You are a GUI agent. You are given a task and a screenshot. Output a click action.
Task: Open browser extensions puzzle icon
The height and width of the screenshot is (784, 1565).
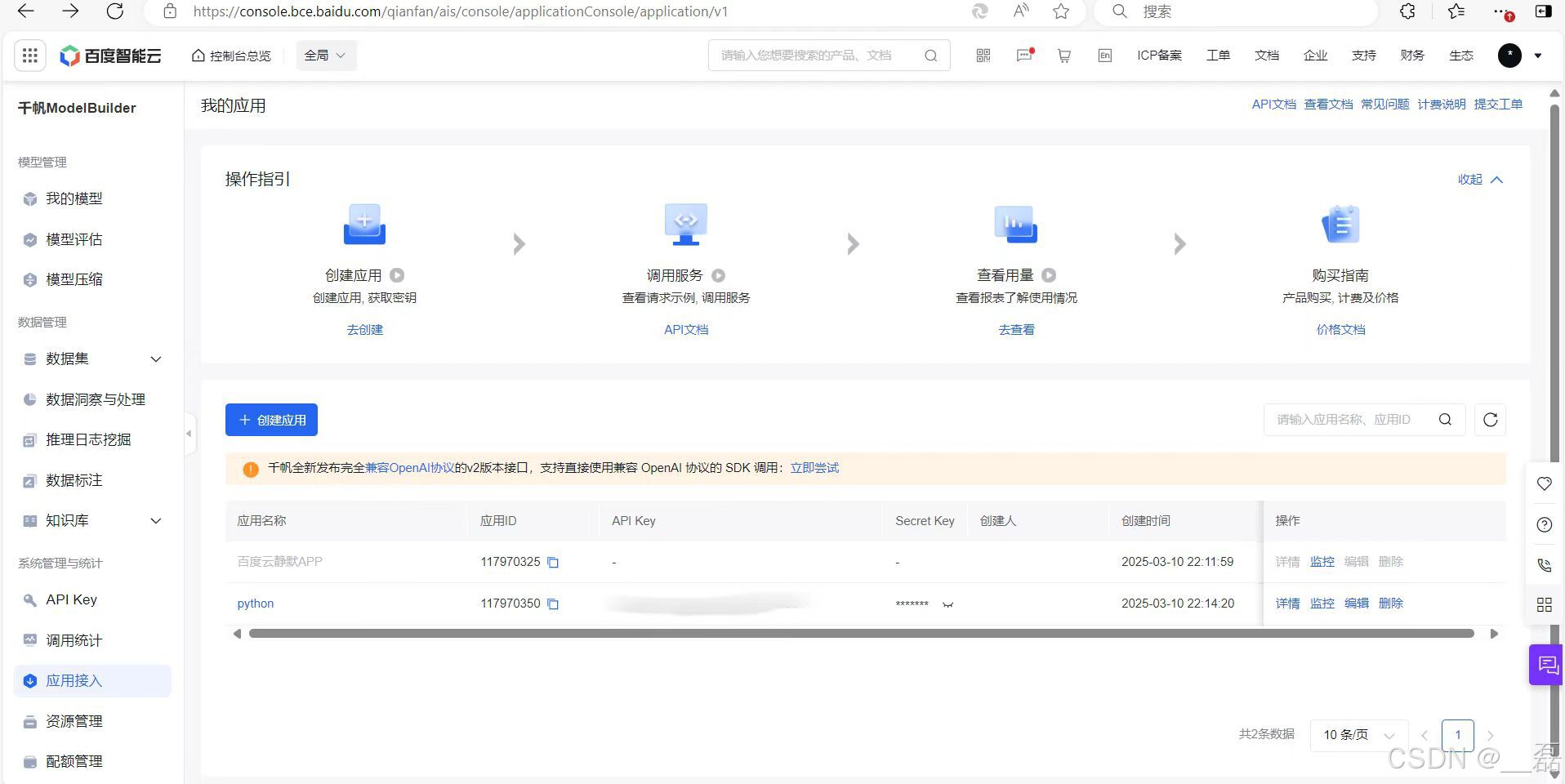point(1407,11)
